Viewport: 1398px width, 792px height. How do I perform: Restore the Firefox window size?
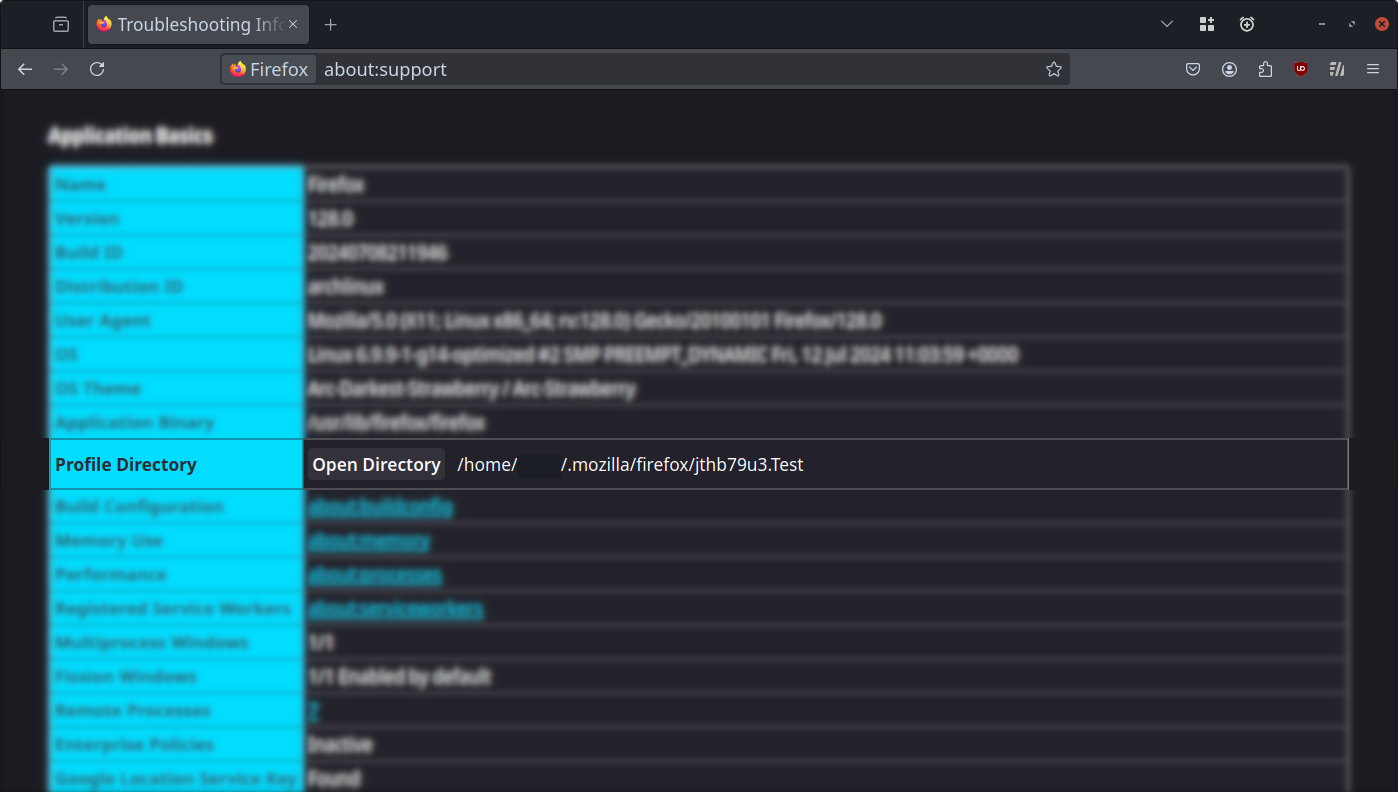point(1352,24)
